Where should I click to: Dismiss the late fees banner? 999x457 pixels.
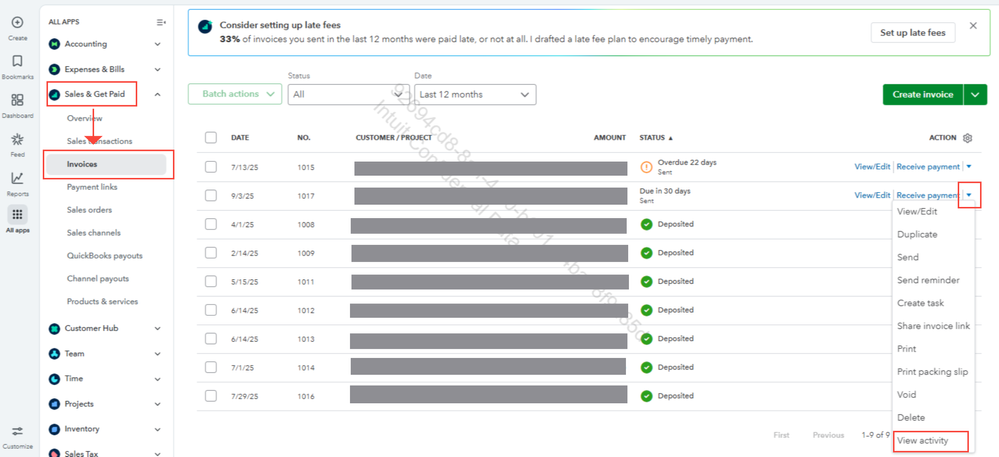(x=973, y=26)
